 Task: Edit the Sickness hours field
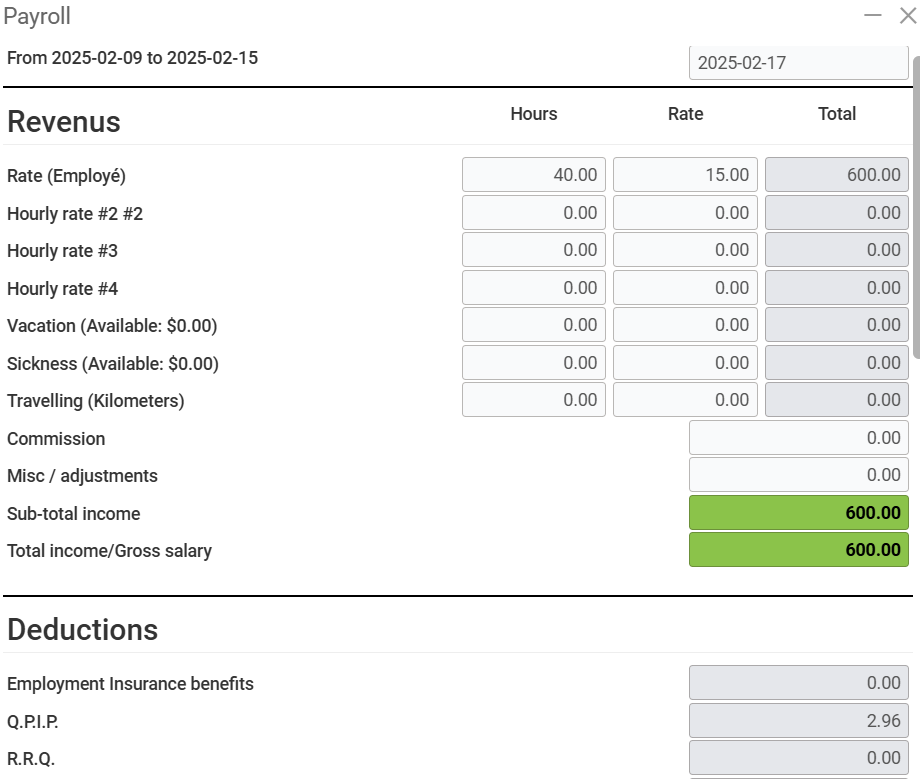pos(534,363)
